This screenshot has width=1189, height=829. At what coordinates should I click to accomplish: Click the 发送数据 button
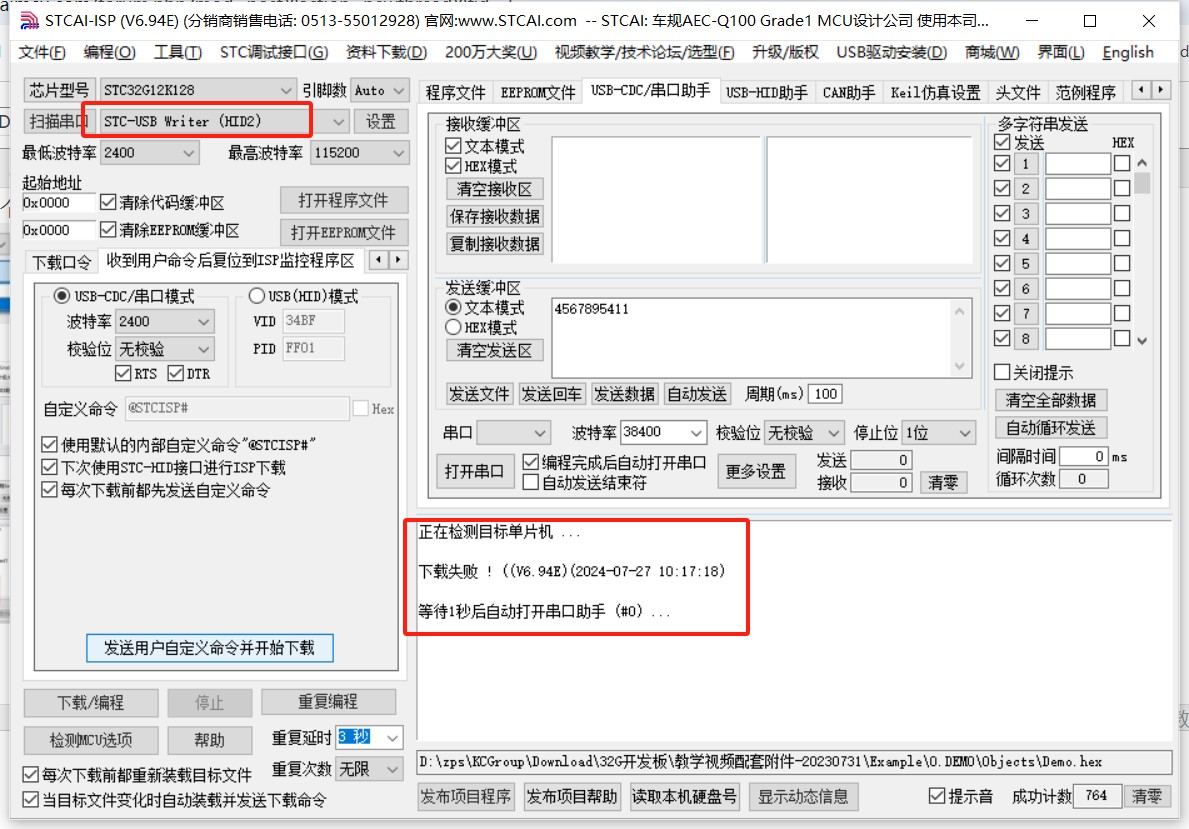click(x=624, y=394)
